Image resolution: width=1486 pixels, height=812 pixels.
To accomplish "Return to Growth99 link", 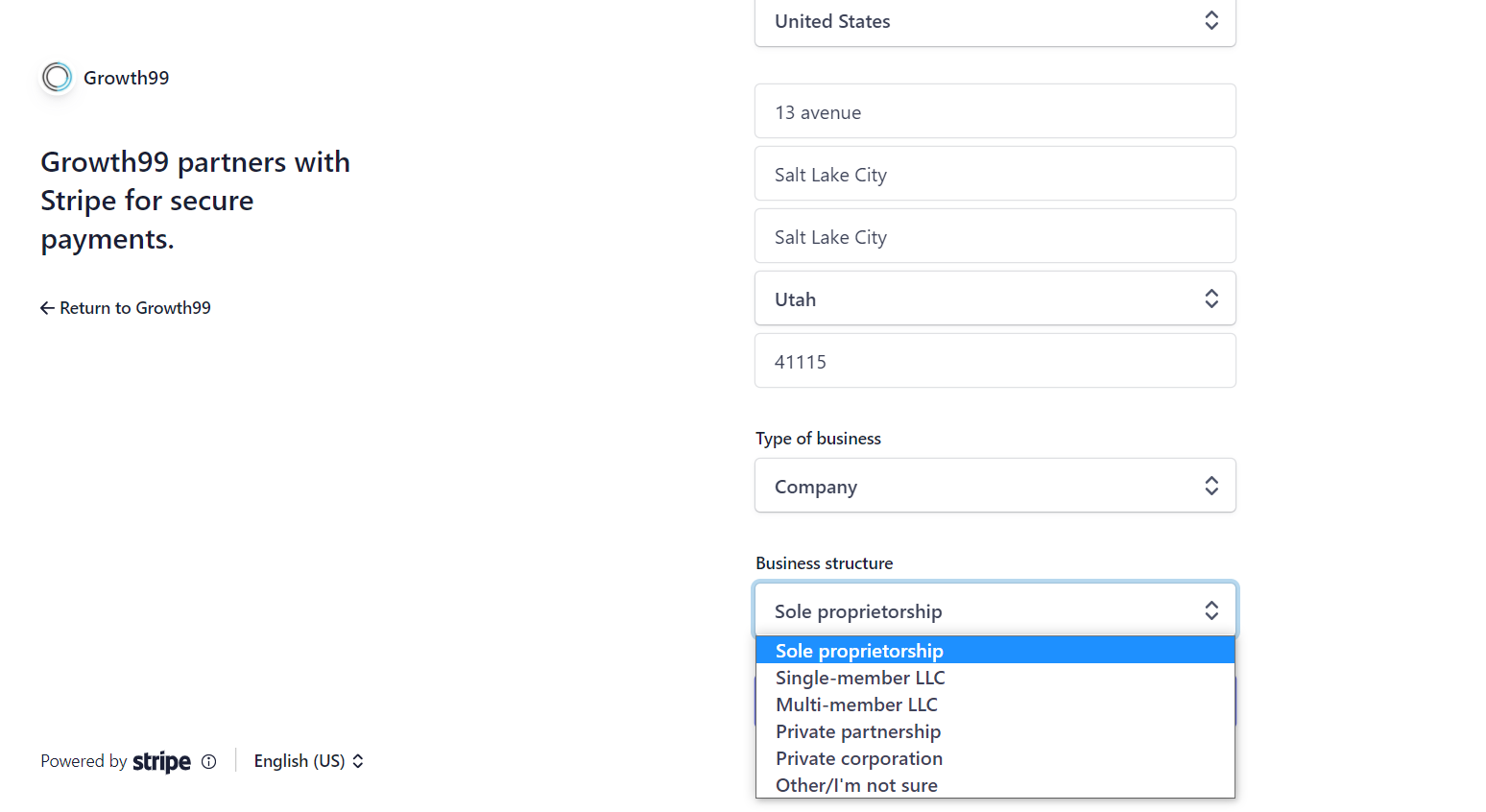I will pos(134,308).
